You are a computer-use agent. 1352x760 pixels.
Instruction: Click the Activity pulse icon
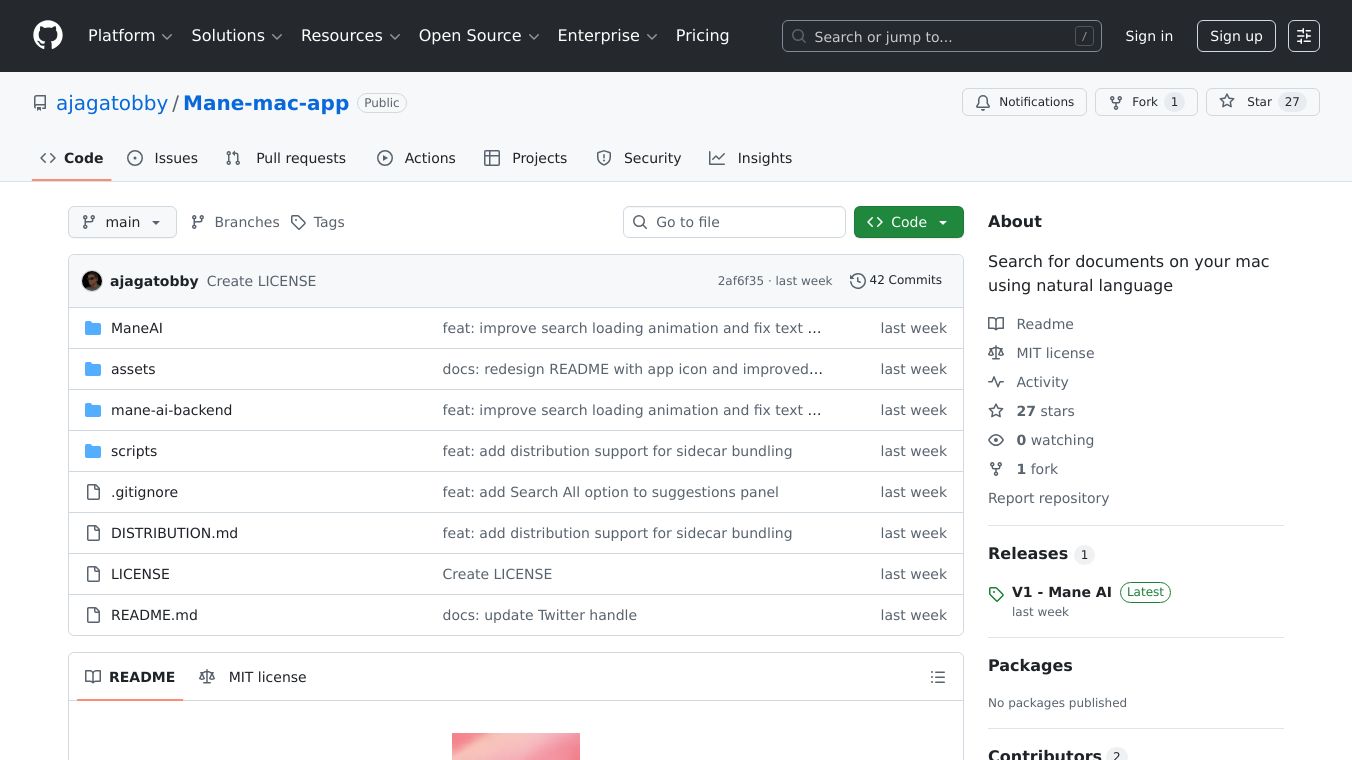point(996,382)
